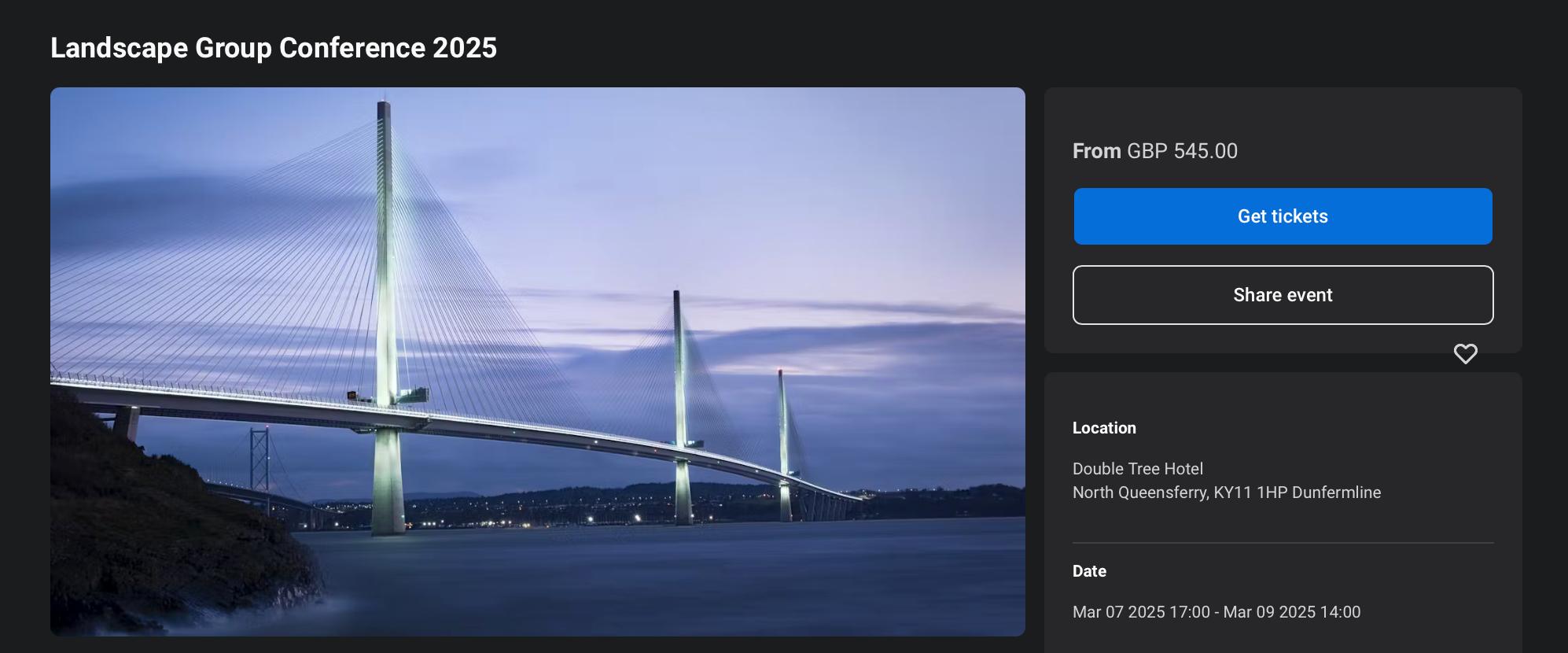
Task: Open the Share event dialog
Action: point(1283,295)
